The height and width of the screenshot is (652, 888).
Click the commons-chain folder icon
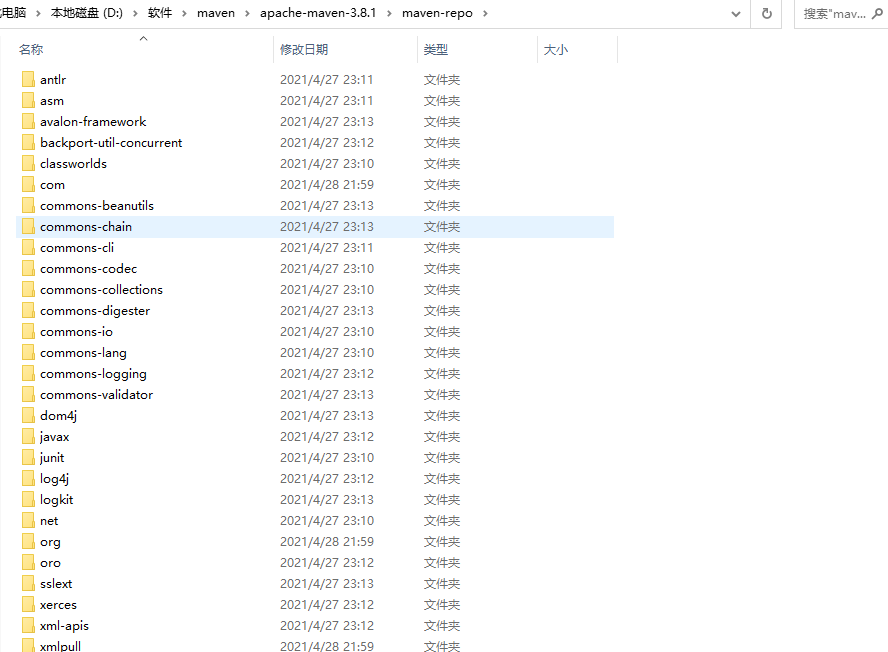(x=28, y=226)
